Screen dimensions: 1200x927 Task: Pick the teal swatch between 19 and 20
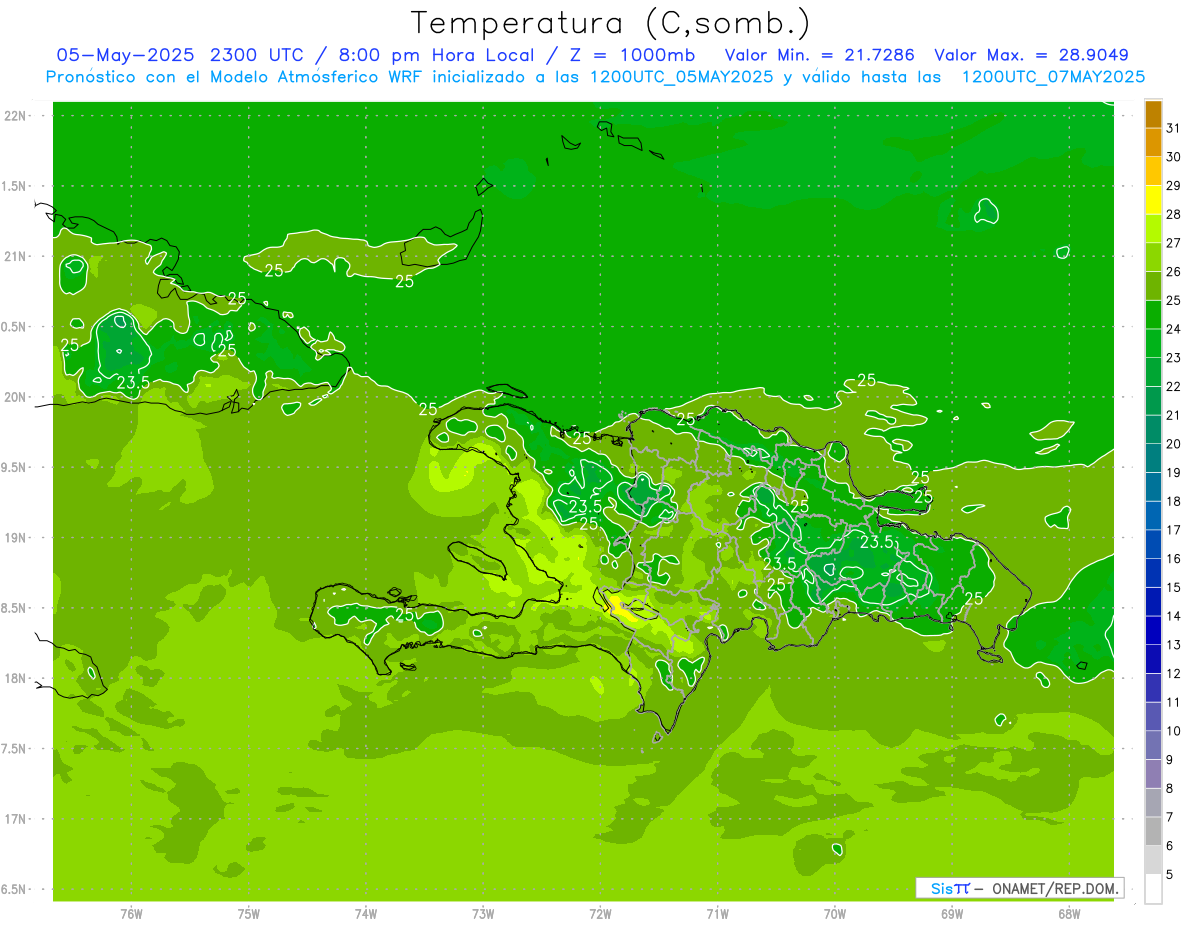[1153, 458]
